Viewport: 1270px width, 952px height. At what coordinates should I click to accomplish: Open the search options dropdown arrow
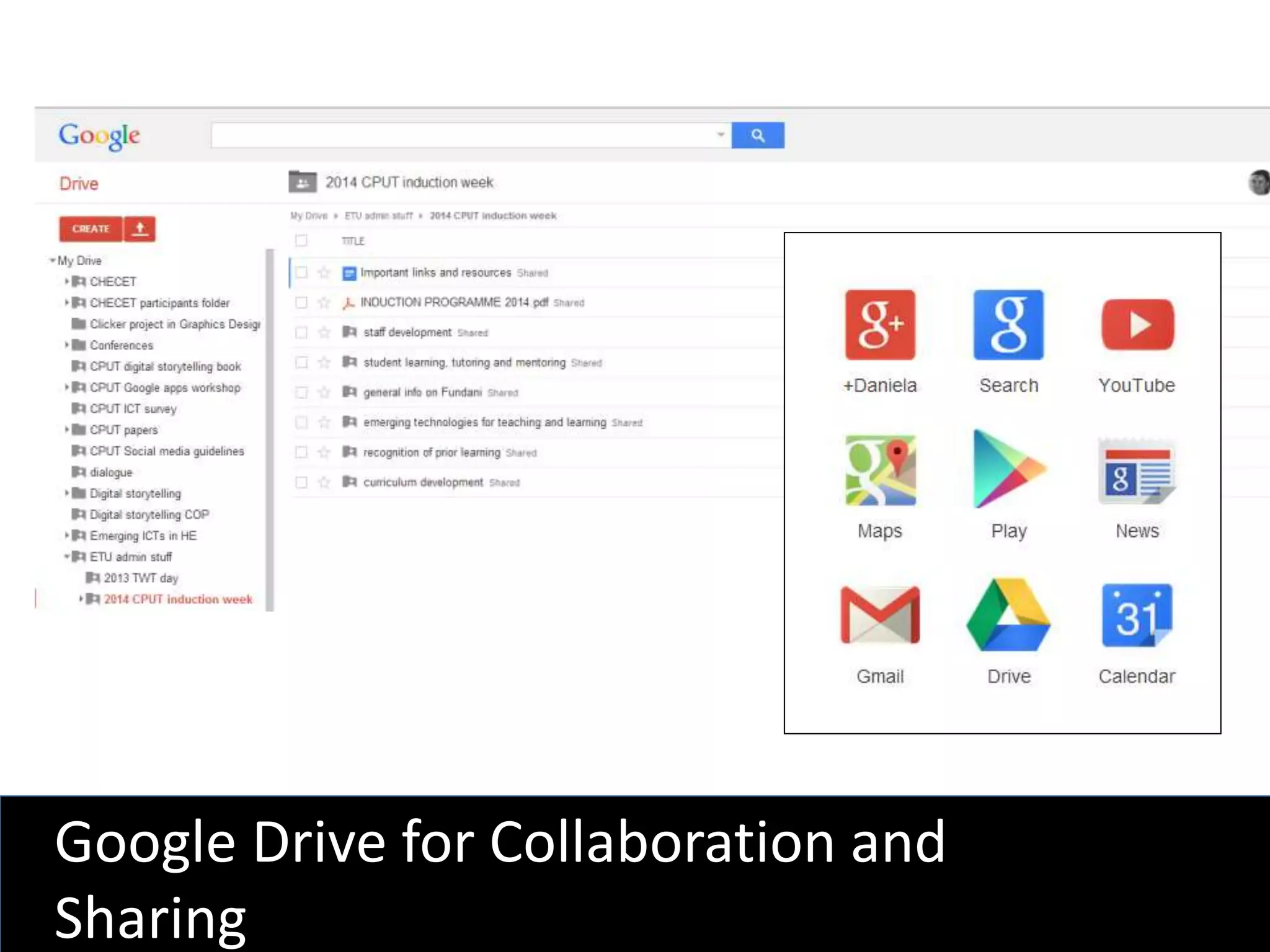(721, 134)
